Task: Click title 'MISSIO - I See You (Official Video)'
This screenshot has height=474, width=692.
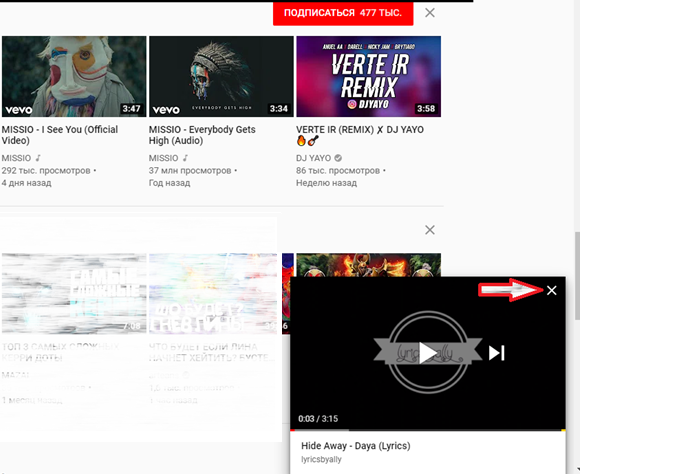Action: point(60,135)
